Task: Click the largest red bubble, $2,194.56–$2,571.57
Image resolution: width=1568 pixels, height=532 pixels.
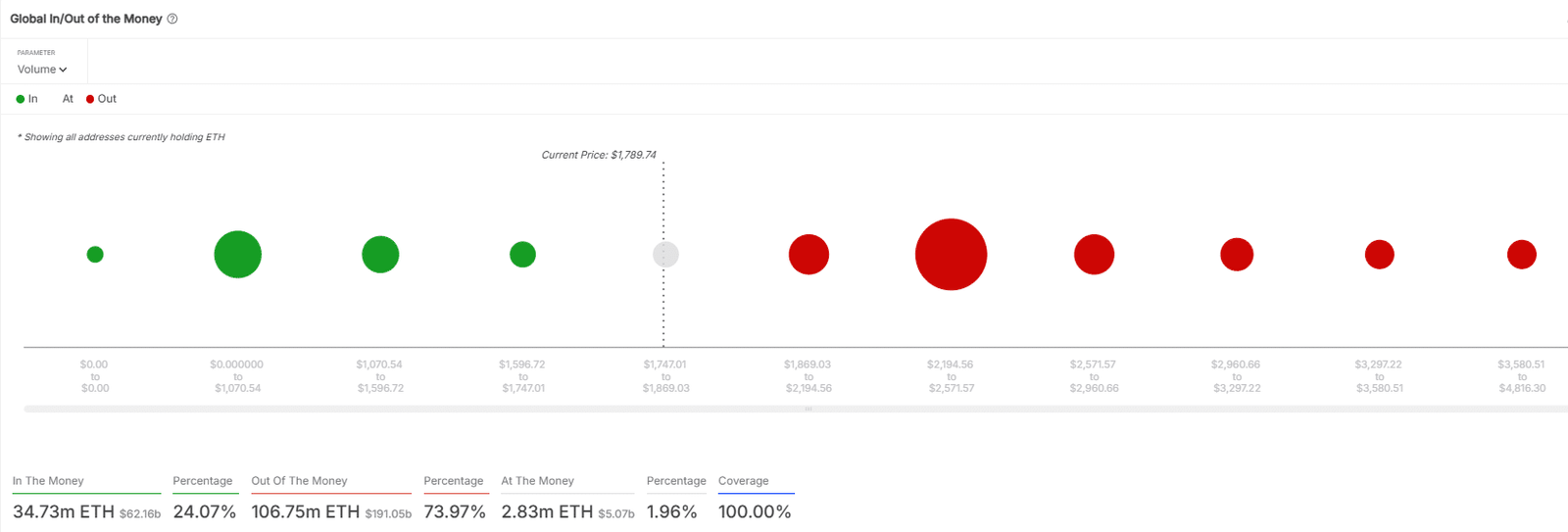Action: tap(951, 255)
